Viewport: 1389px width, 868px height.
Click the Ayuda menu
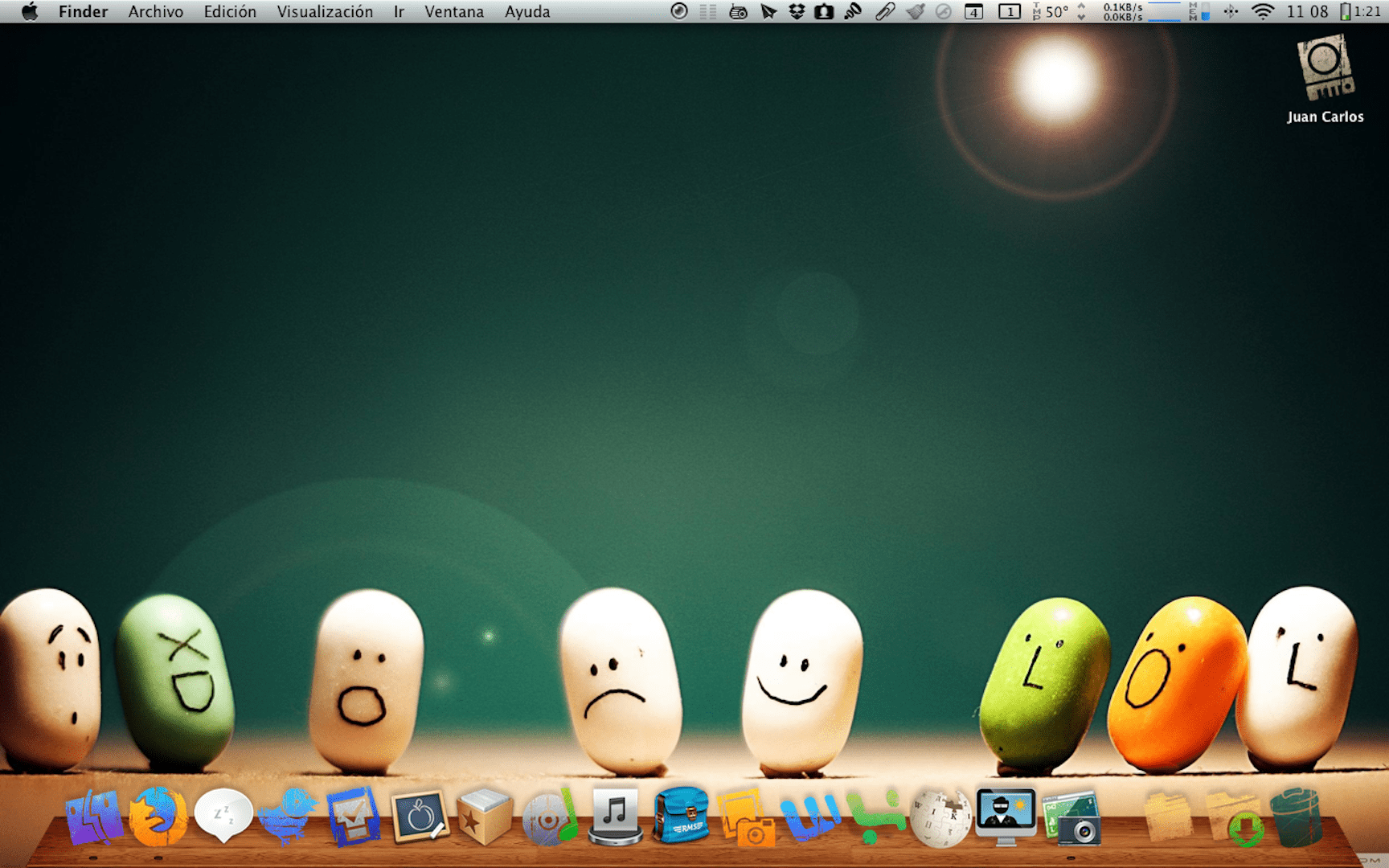(x=527, y=11)
